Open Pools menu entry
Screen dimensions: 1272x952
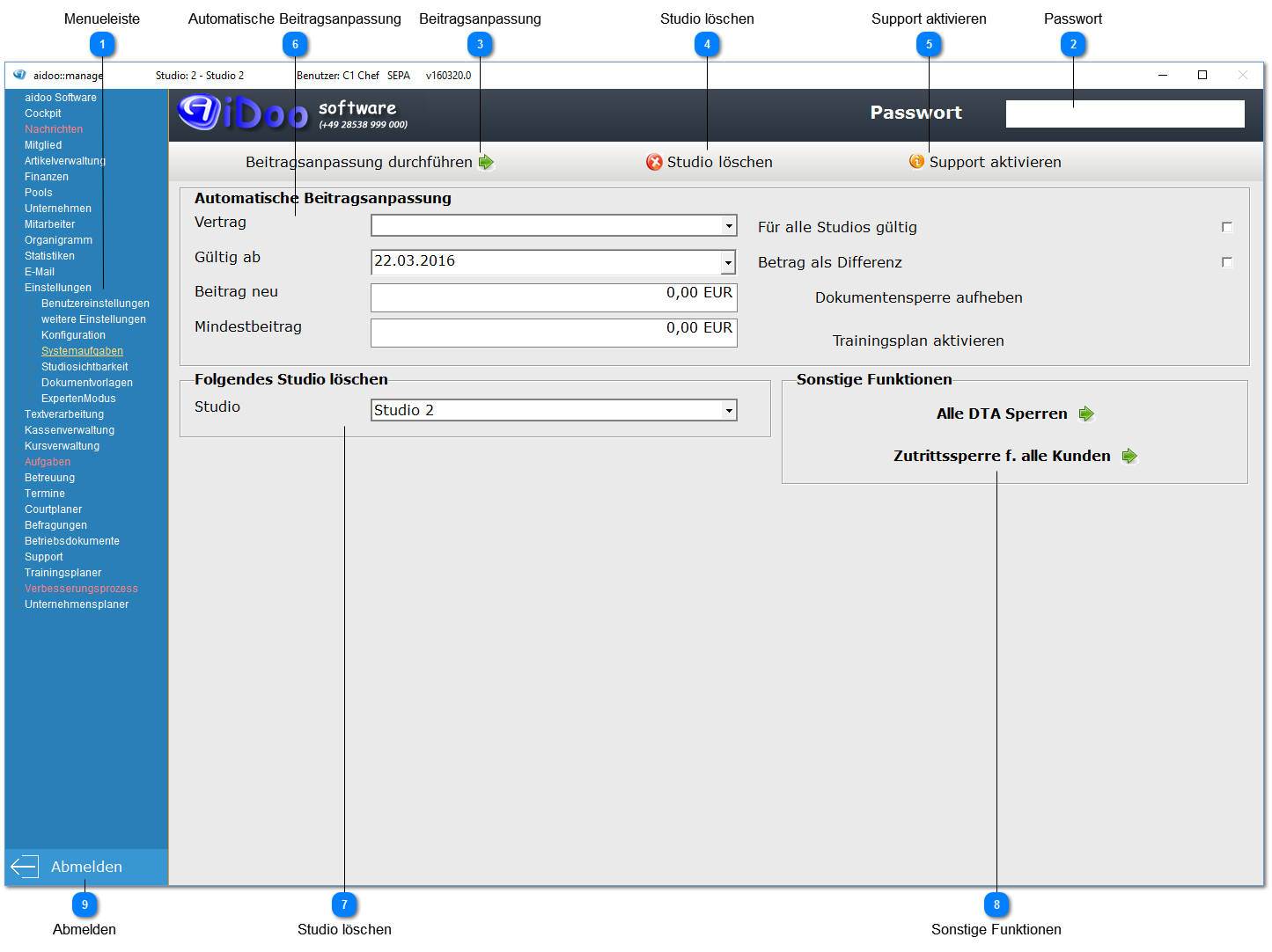(39, 193)
